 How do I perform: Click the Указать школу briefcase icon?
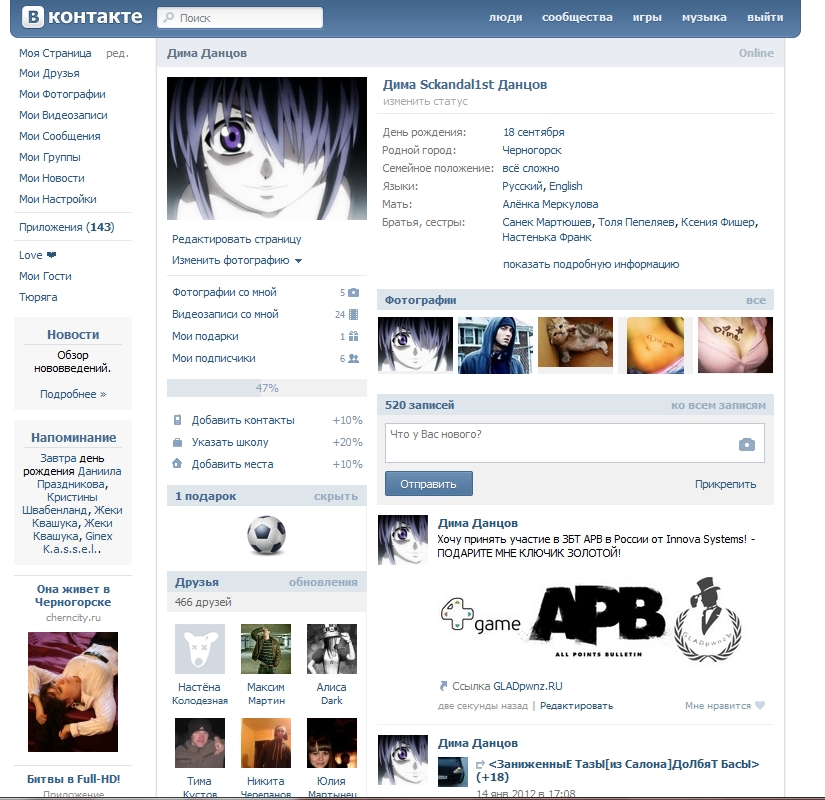(177, 442)
